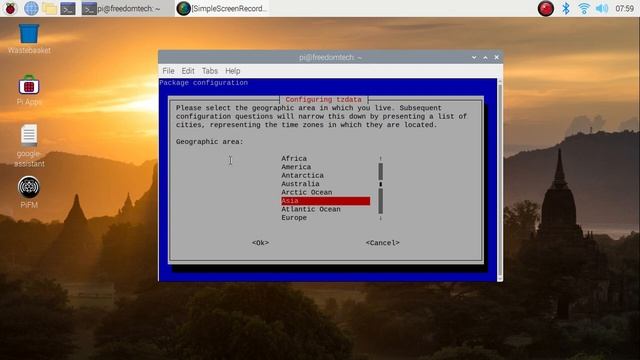640x360 pixels.
Task: Open the volume control icon
Action: [x=602, y=8]
